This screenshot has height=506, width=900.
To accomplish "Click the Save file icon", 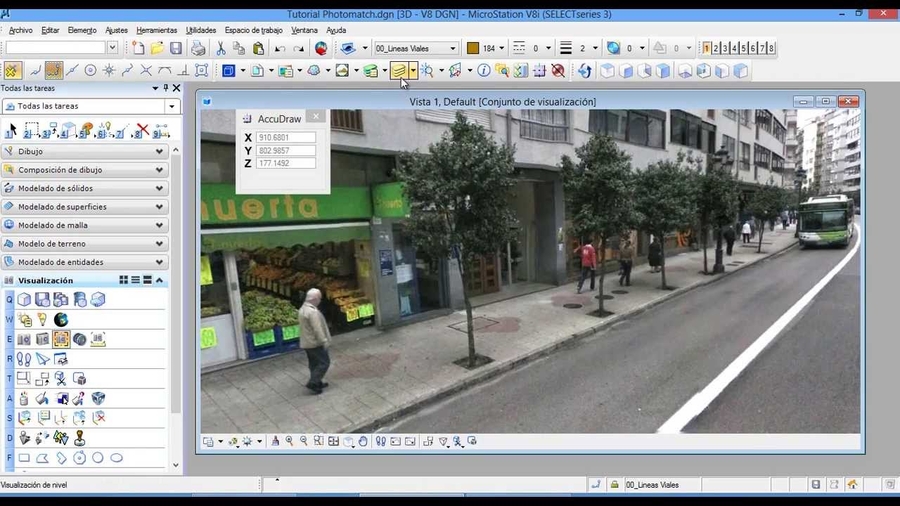I will pos(176,48).
